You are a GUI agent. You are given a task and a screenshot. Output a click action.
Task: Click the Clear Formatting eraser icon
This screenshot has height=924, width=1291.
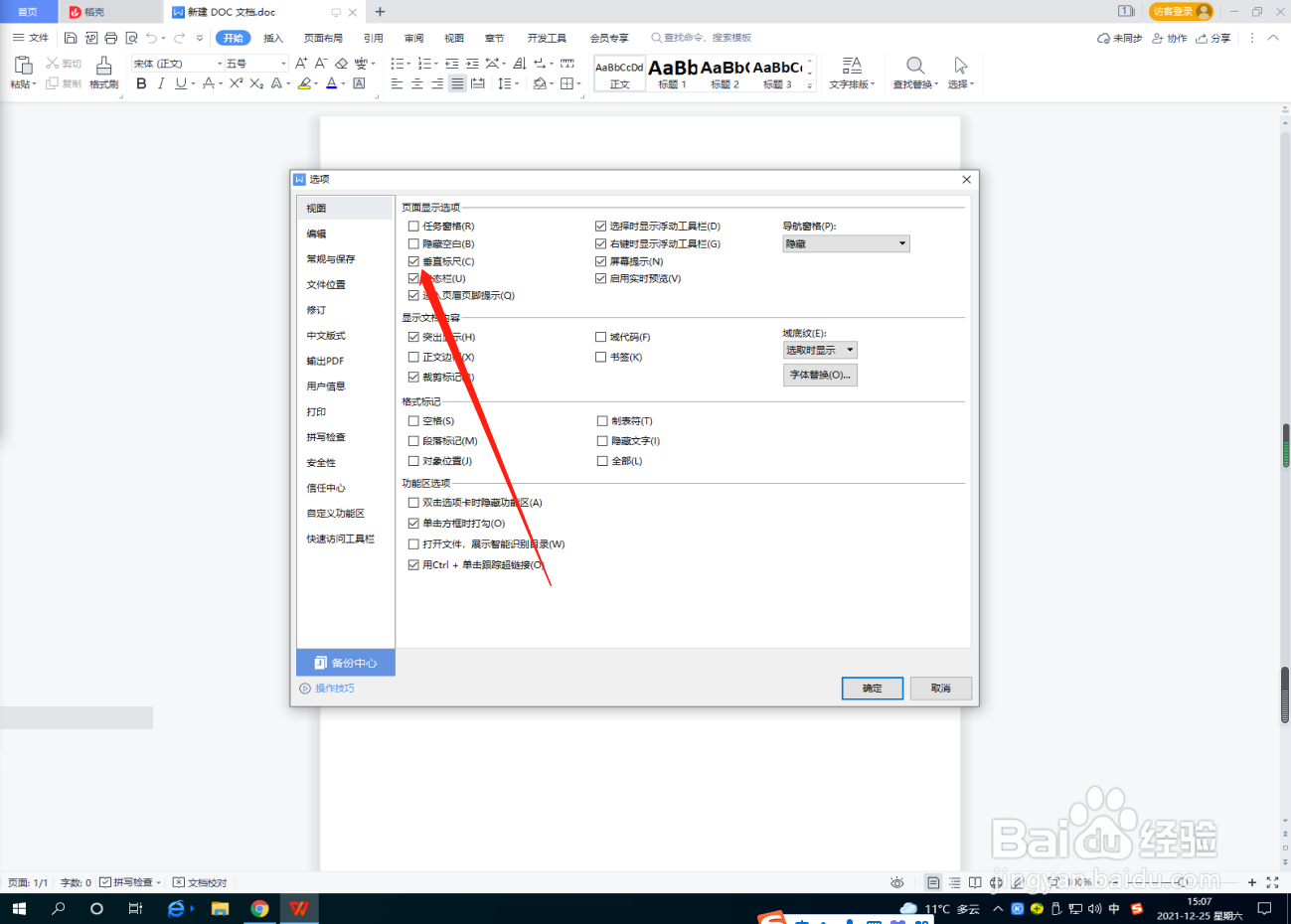pos(341,63)
